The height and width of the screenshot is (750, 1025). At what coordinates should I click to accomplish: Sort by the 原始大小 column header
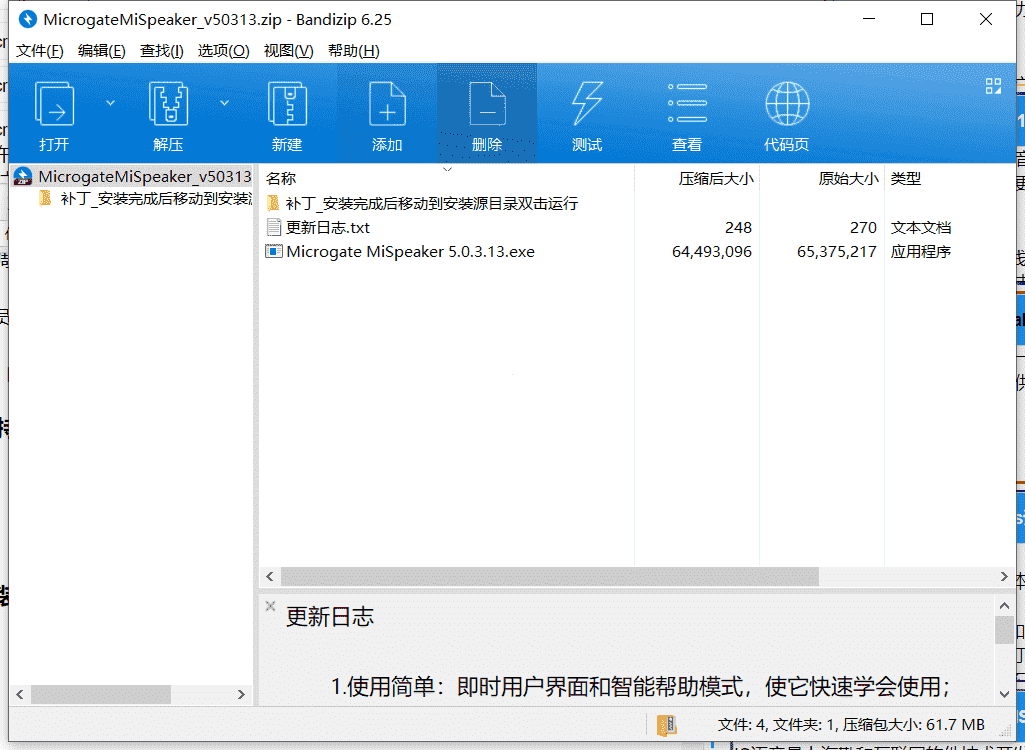(848, 179)
